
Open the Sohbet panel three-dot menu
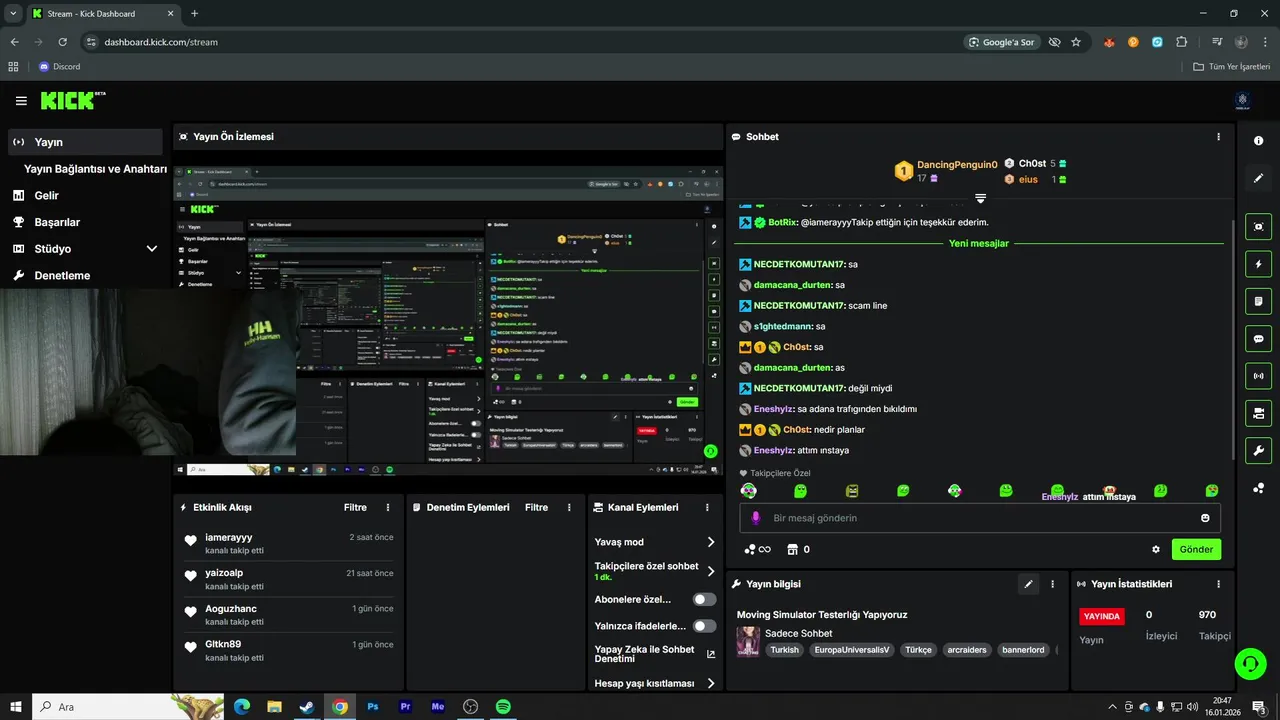coord(1218,137)
